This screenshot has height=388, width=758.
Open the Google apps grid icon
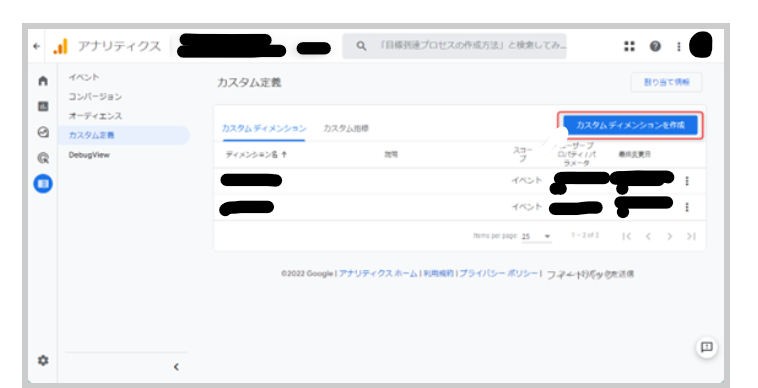(629, 46)
